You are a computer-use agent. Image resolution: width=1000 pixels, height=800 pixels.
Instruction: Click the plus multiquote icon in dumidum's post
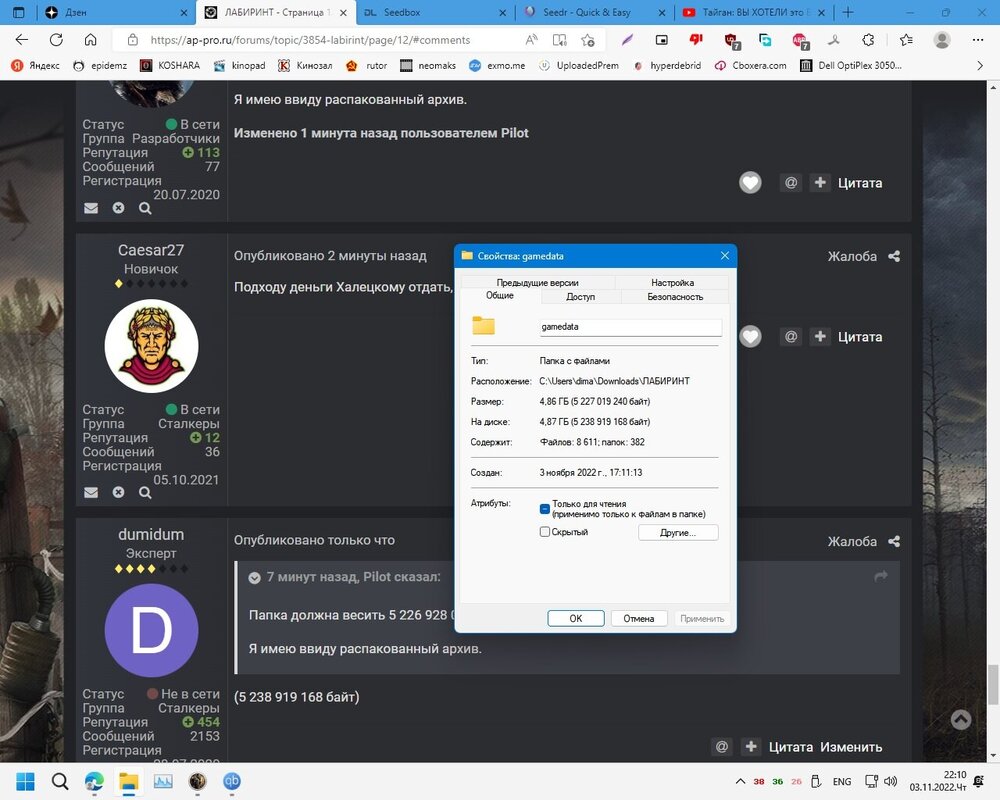[751, 747]
